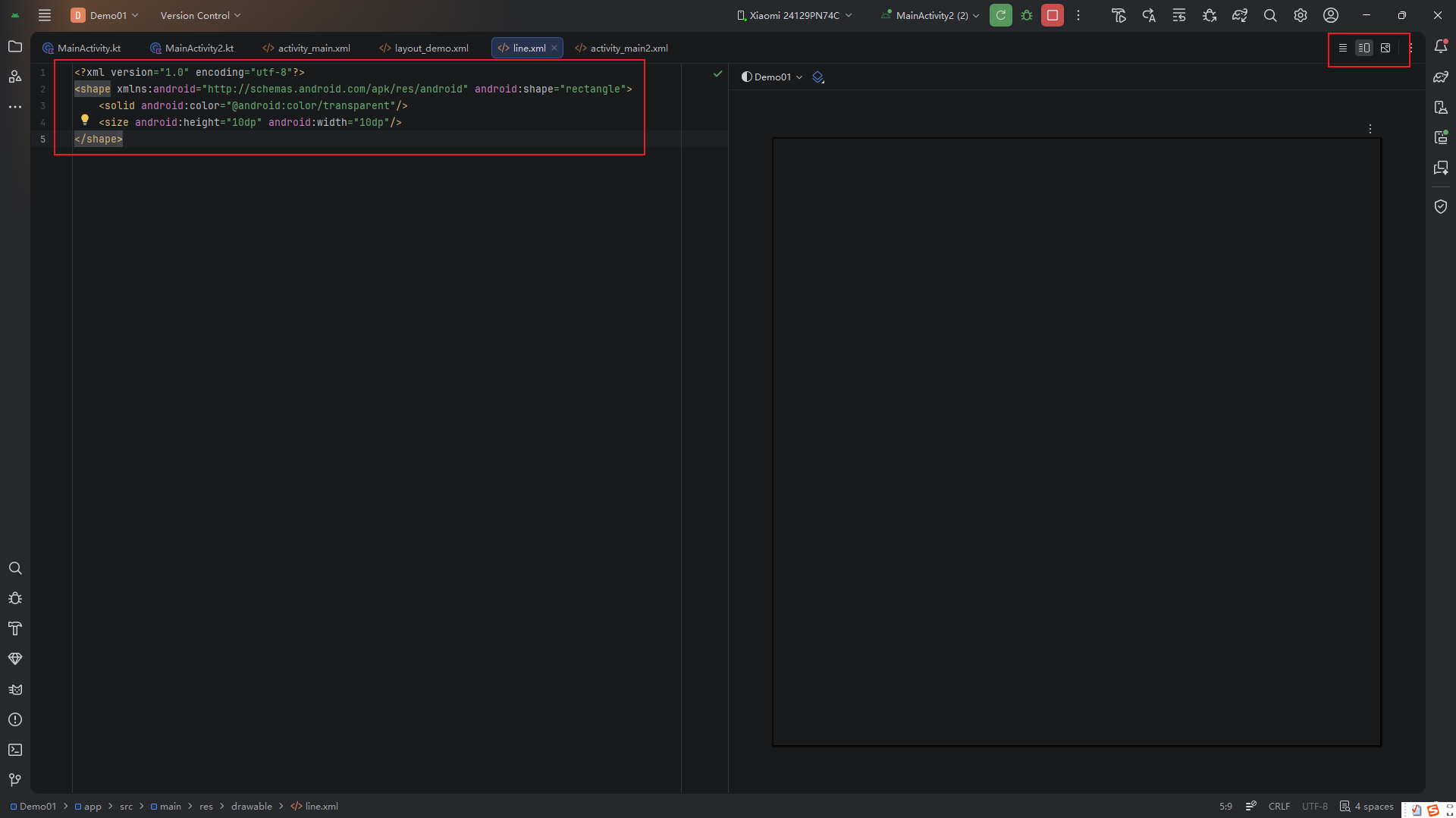Open the Build hammer tool window
The image size is (1456, 818).
click(x=15, y=628)
